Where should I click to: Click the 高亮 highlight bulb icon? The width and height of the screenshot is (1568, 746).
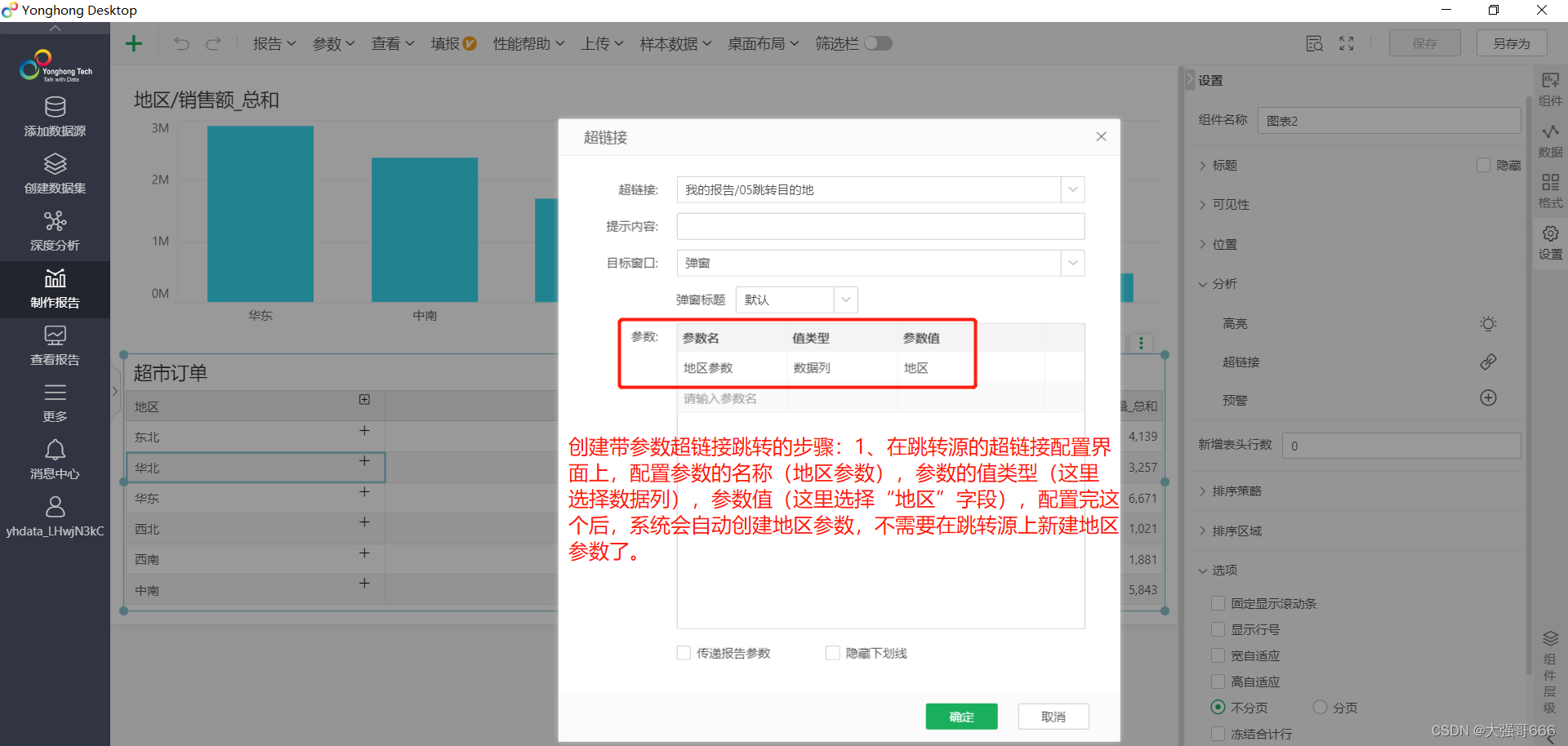coord(1488,323)
